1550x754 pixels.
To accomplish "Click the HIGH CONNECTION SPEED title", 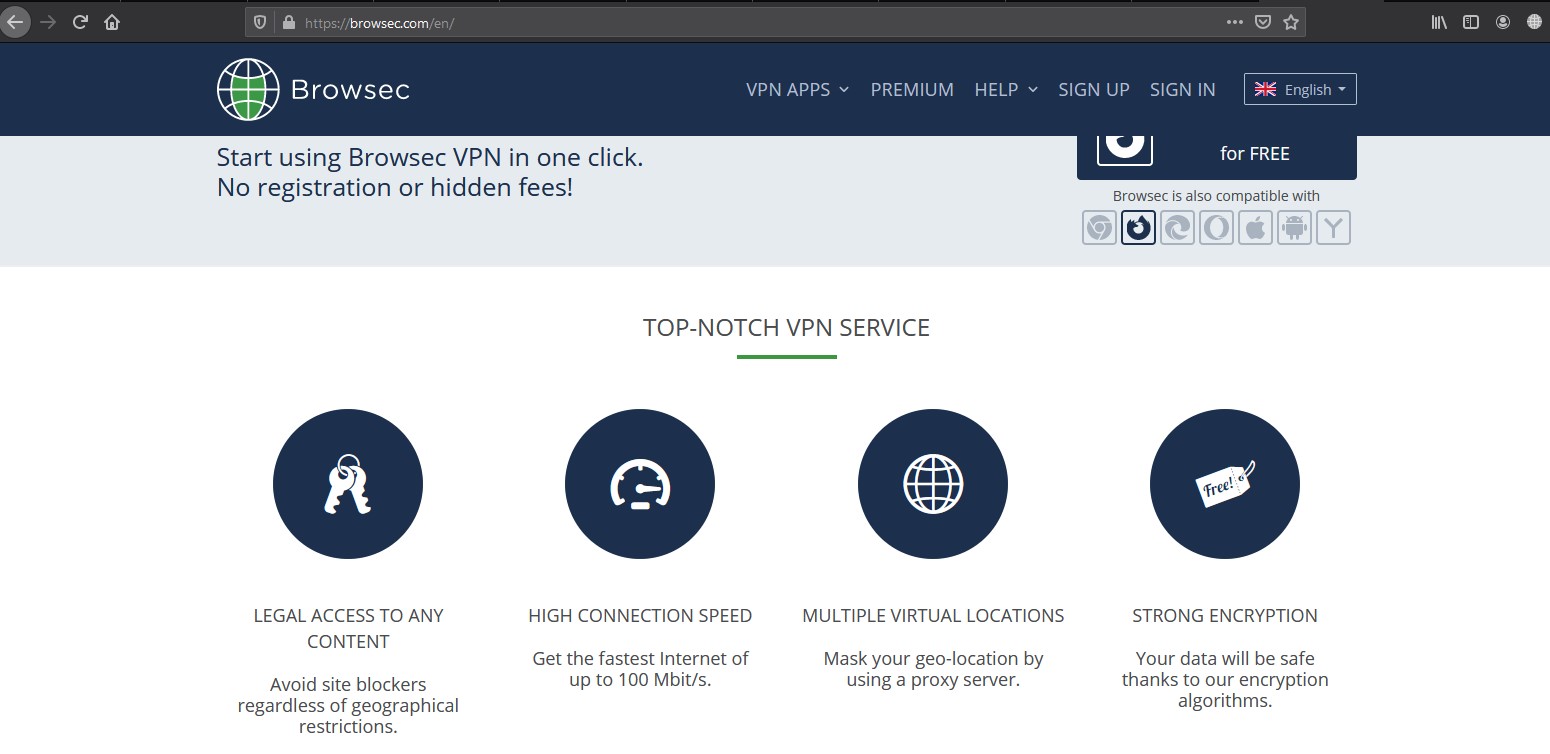I will pyautogui.click(x=640, y=616).
